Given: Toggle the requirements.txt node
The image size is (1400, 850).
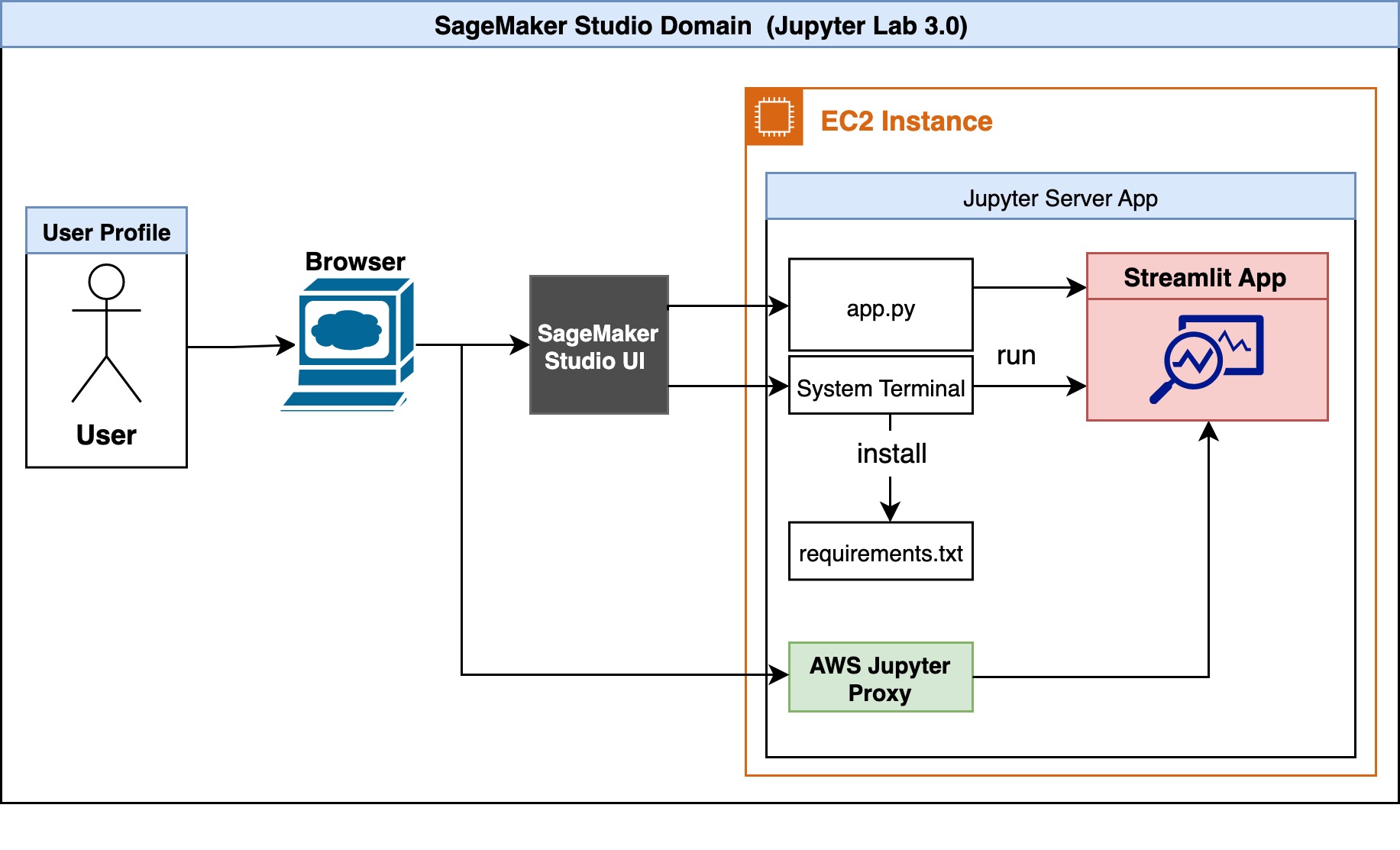Looking at the screenshot, I should pos(880,550).
